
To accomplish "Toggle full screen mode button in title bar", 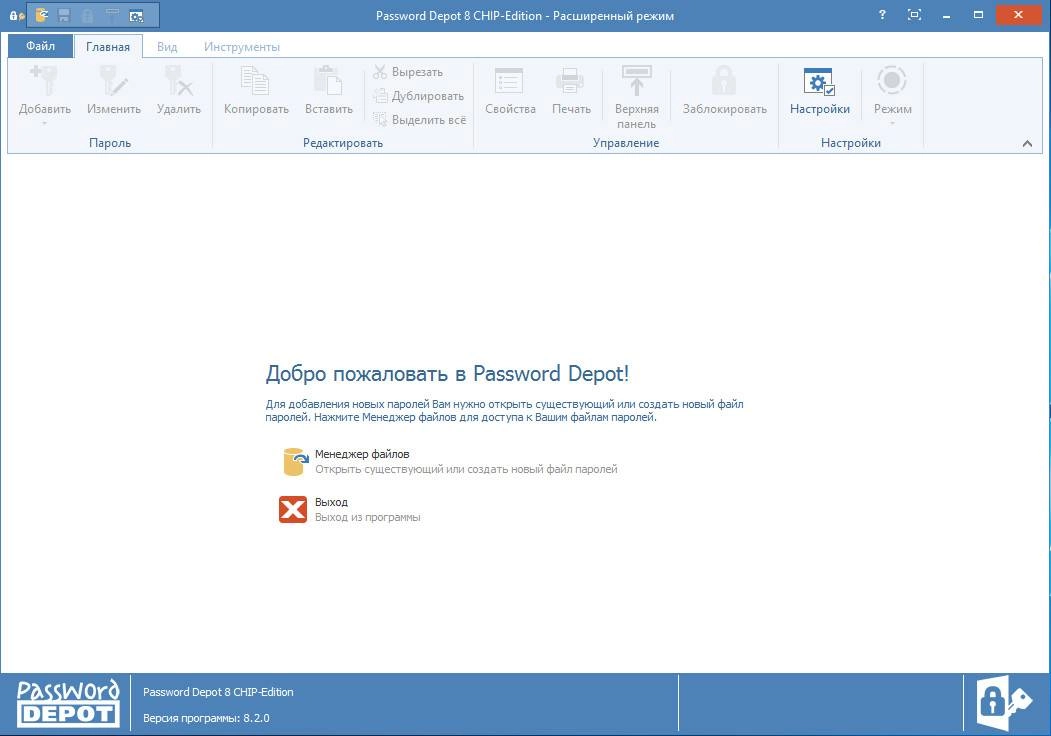I will pos(914,15).
